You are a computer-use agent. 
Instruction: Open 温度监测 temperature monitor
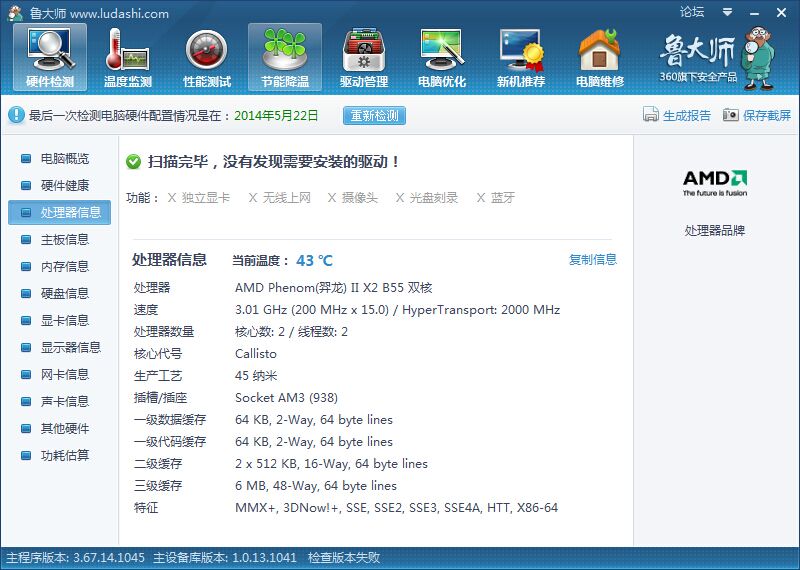pos(128,57)
